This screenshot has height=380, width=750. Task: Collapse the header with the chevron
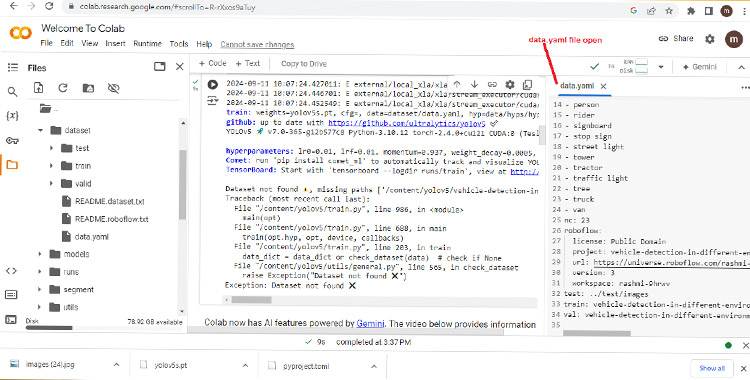coord(742,67)
